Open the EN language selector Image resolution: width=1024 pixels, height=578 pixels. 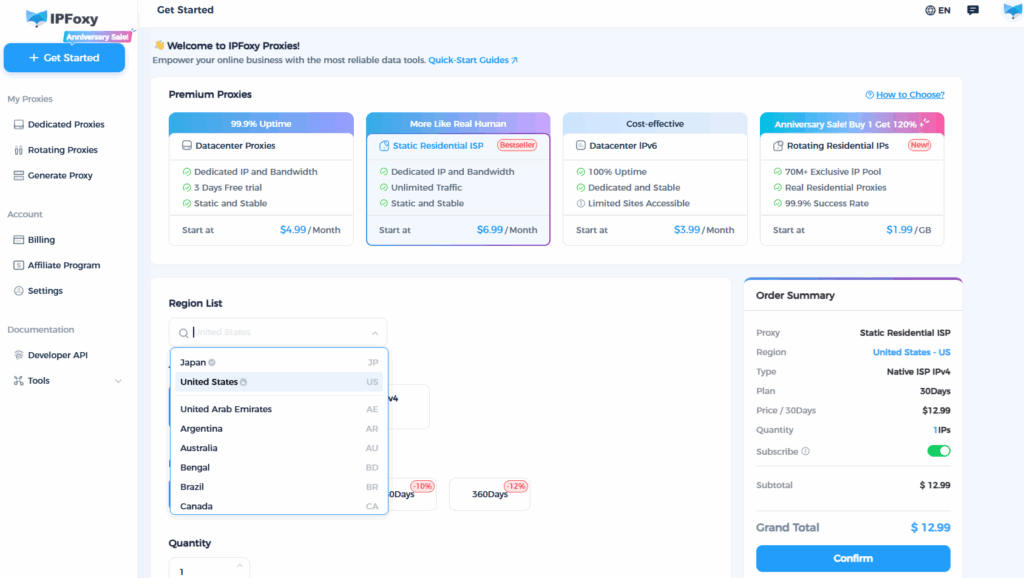(x=937, y=10)
